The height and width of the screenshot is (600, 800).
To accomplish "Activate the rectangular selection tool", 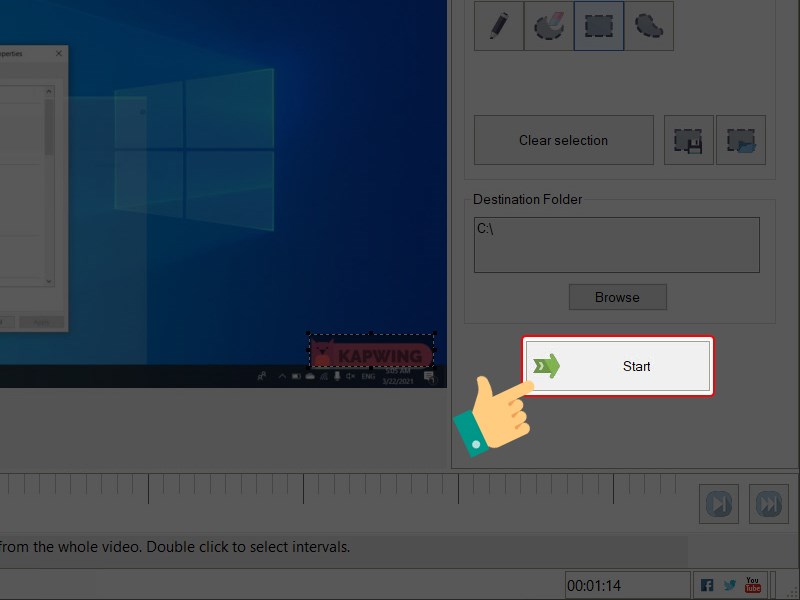I will click(598, 25).
